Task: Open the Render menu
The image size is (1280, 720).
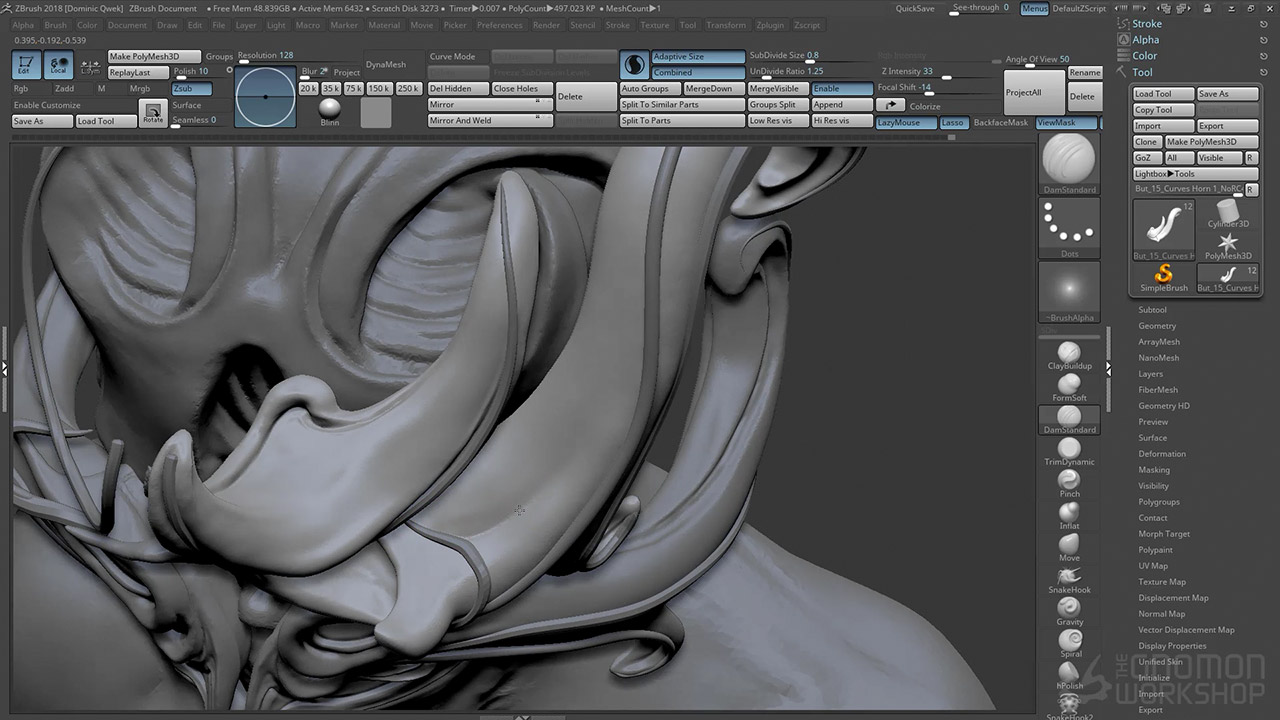Action: pos(546,25)
